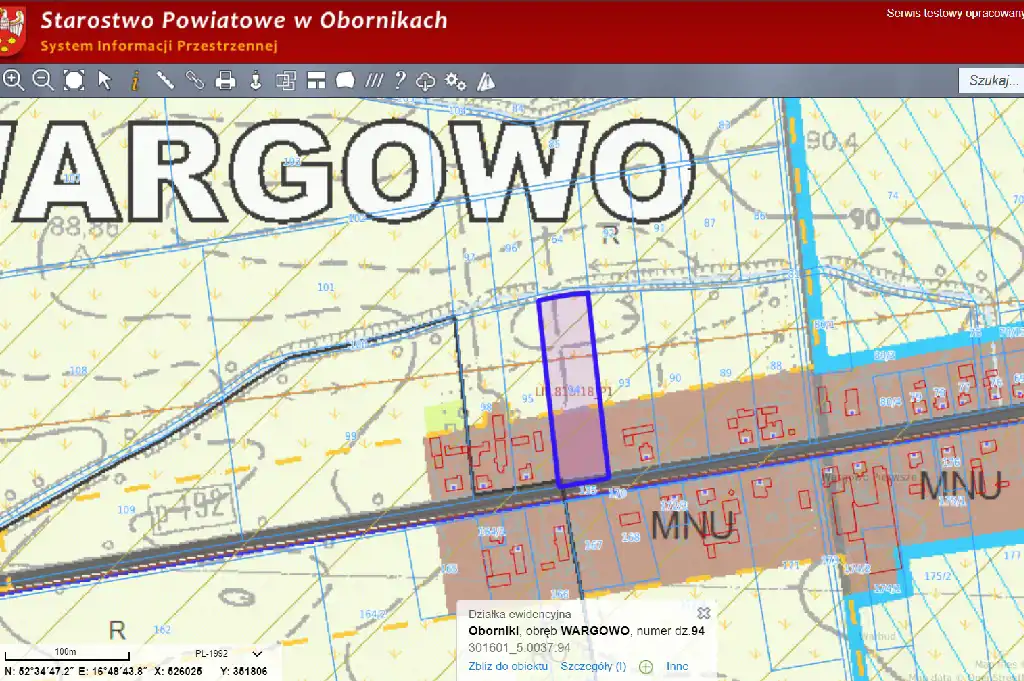The image size is (1024, 681).
Task: Select the arrow pointer tool
Action: click(x=105, y=80)
